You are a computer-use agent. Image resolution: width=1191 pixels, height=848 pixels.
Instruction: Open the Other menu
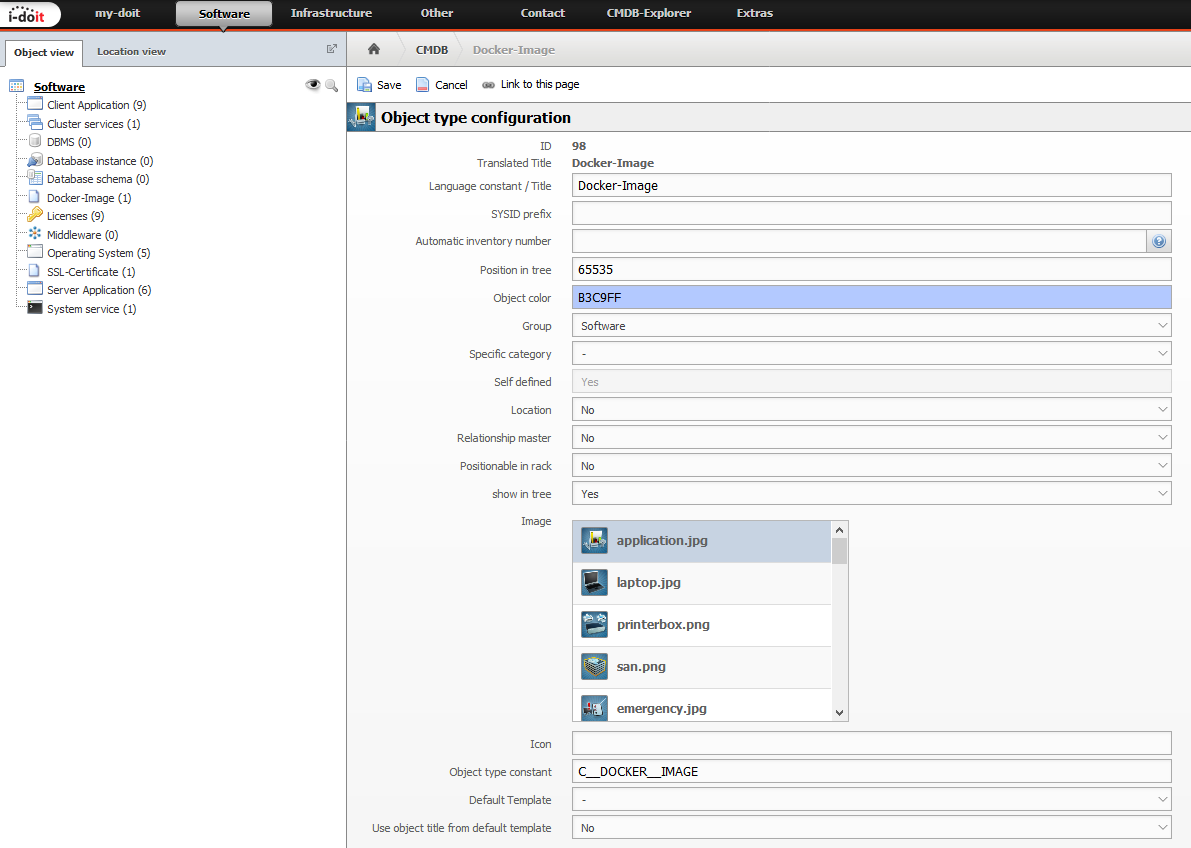437,13
